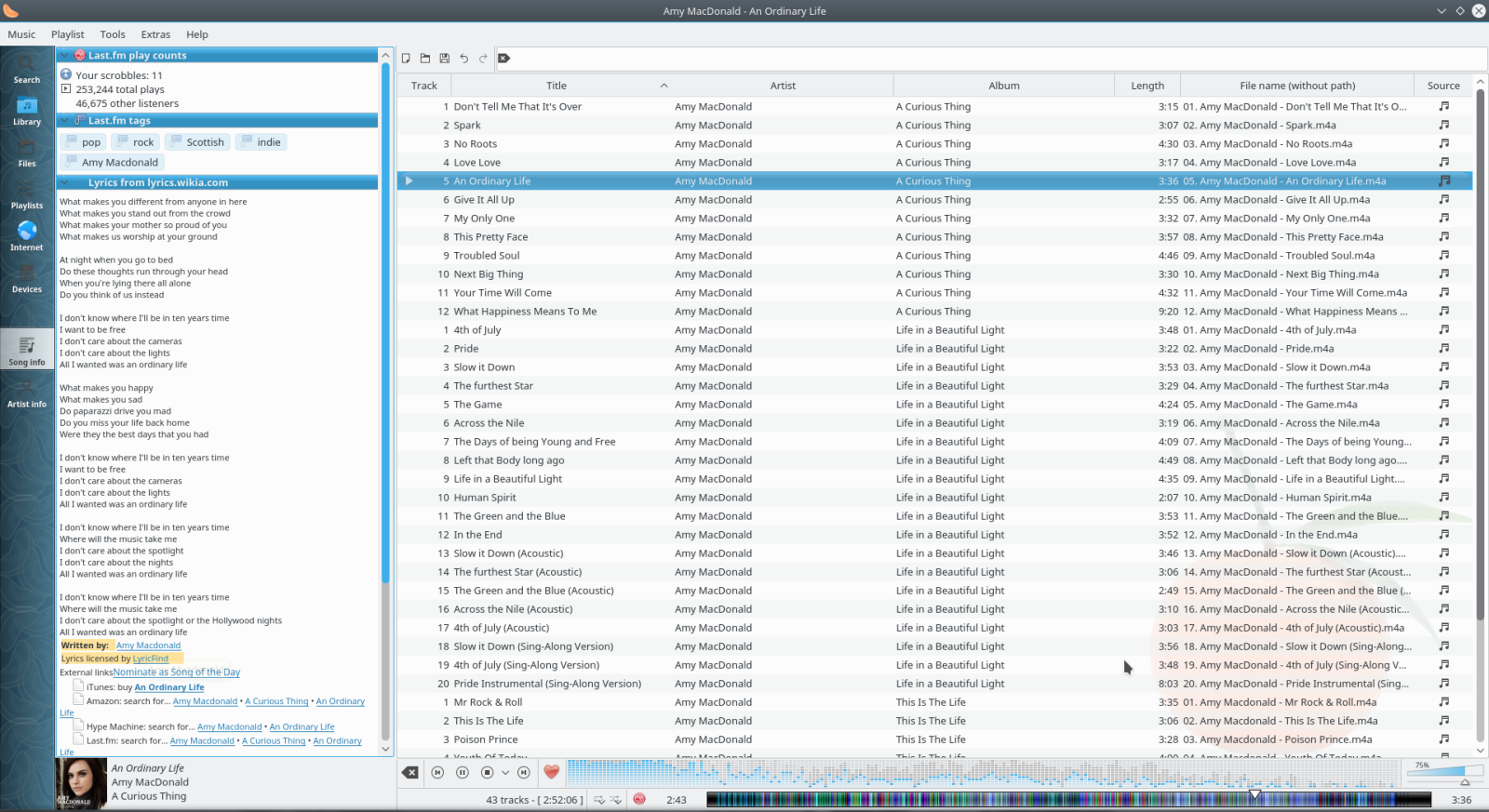
Task: Select the track The Green and the Blue (Acoustic)
Action: click(x=533, y=590)
